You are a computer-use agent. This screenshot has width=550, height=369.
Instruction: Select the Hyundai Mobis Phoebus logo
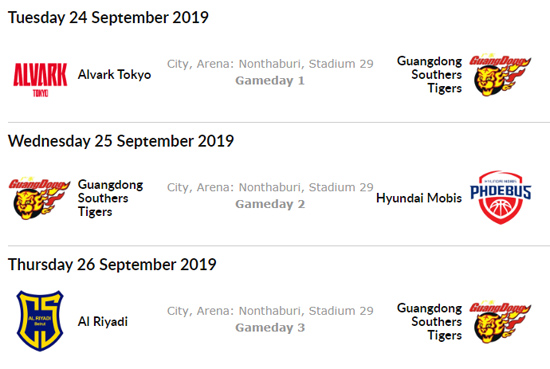tap(501, 197)
